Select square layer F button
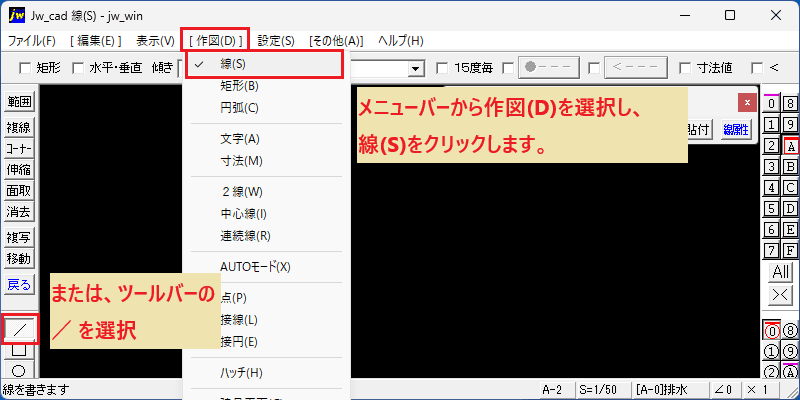 coord(791,251)
